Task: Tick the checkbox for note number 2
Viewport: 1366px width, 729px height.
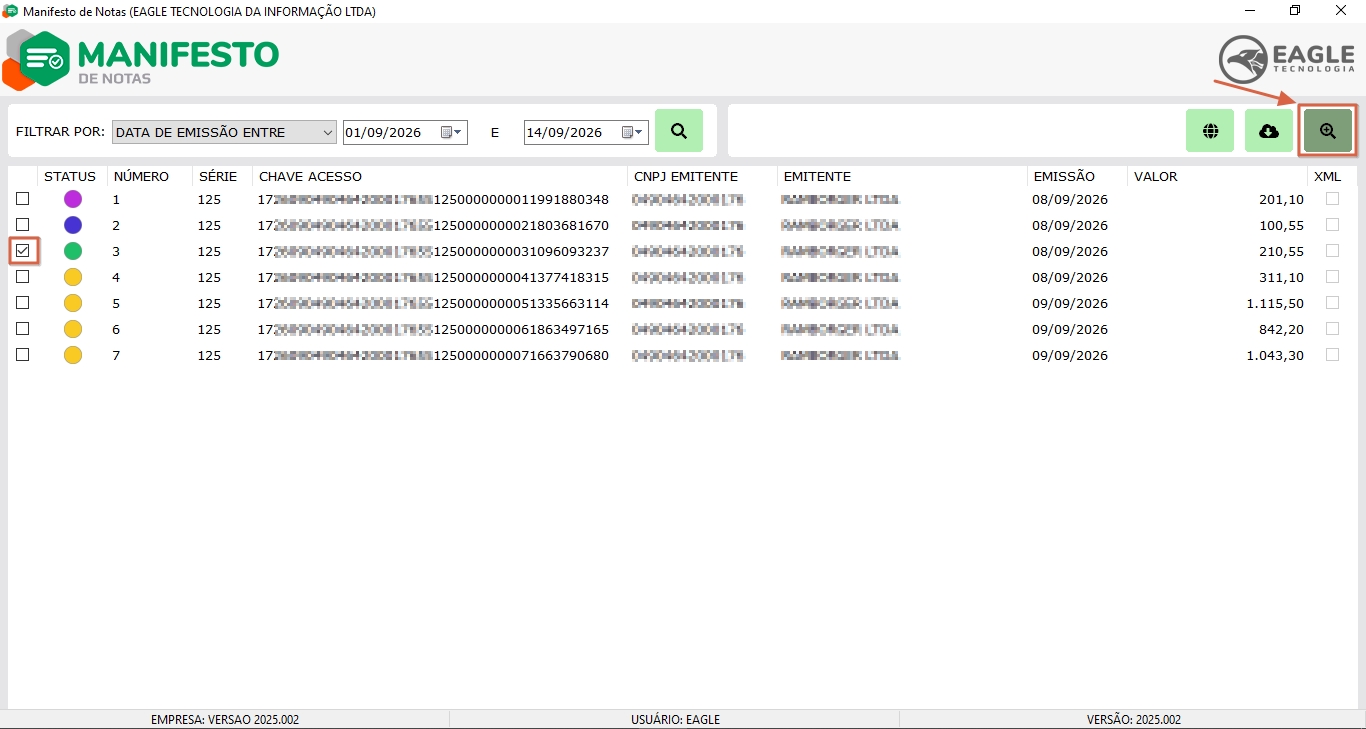Action: (x=23, y=225)
